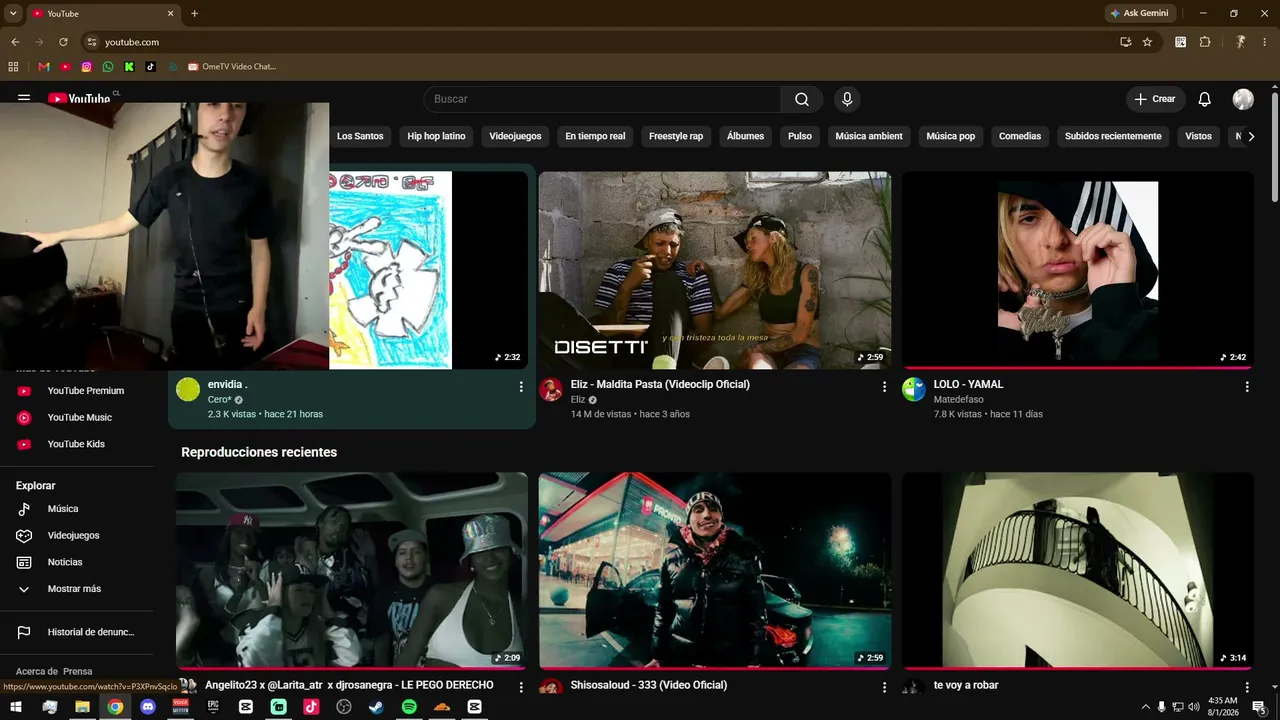The width and height of the screenshot is (1280, 720).
Task: Select the Freestyle rap chip
Action: pyautogui.click(x=676, y=136)
